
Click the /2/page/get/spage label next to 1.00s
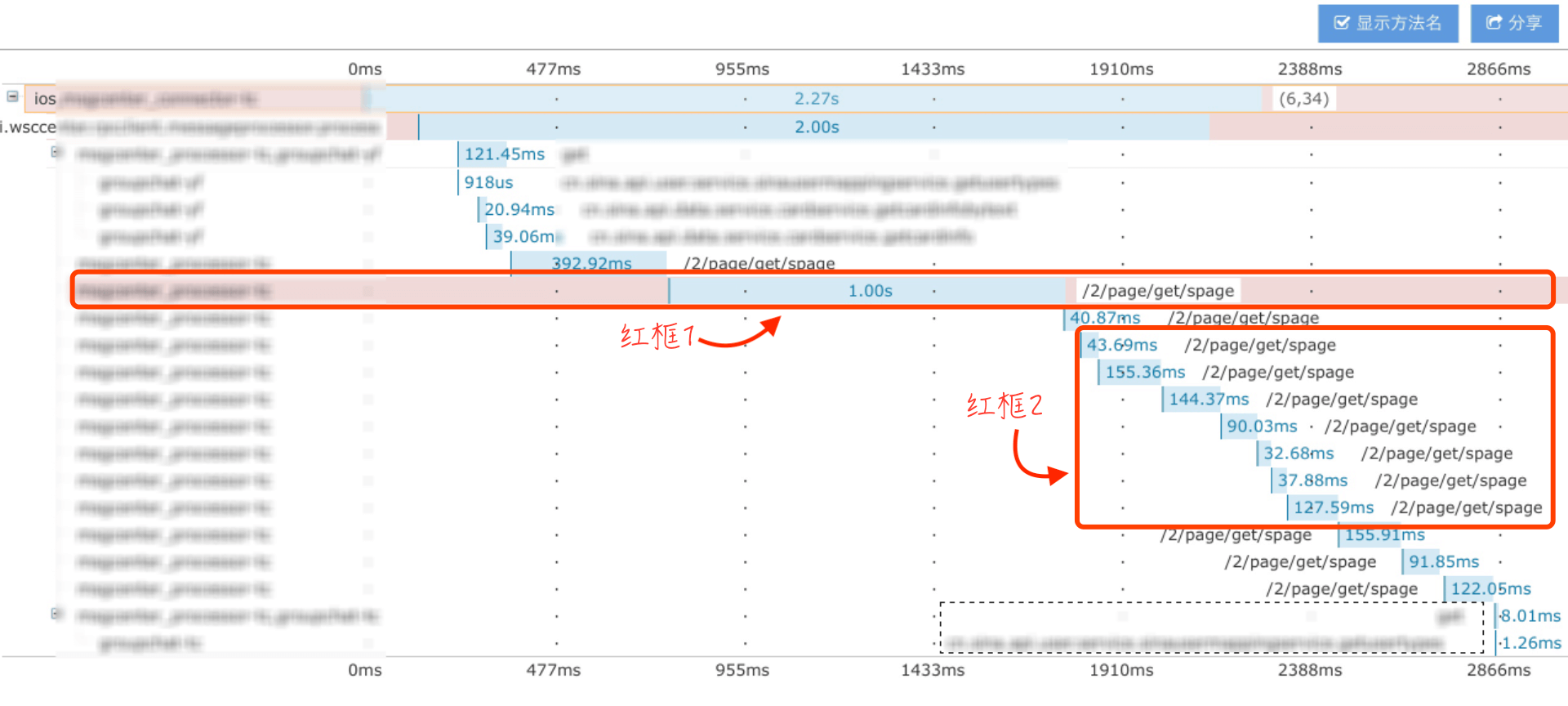1158,291
